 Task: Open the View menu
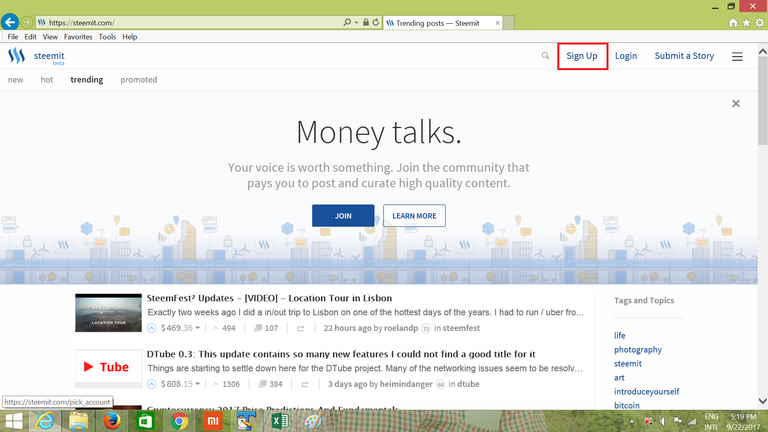(x=50, y=37)
